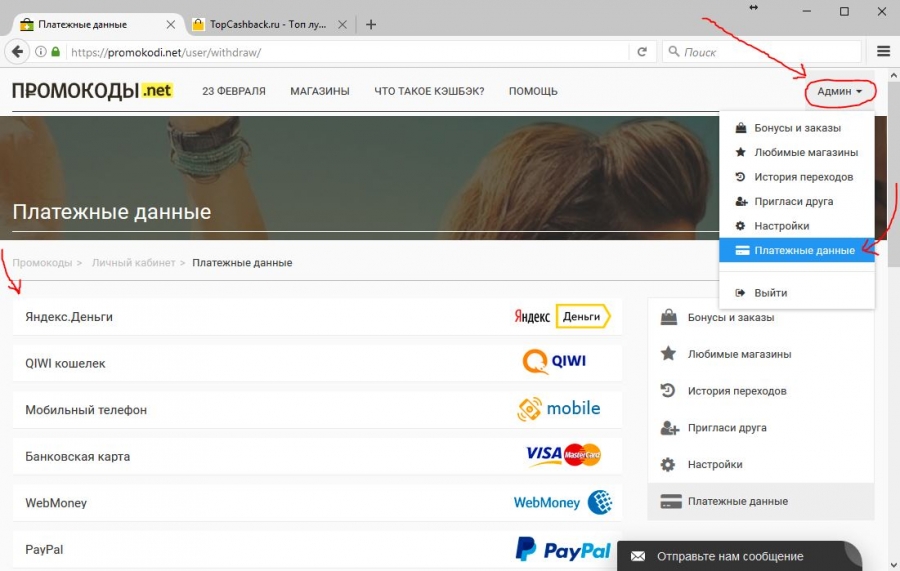Click the promokodi.net address bar
Screen dimensions: 900x571
347,52
